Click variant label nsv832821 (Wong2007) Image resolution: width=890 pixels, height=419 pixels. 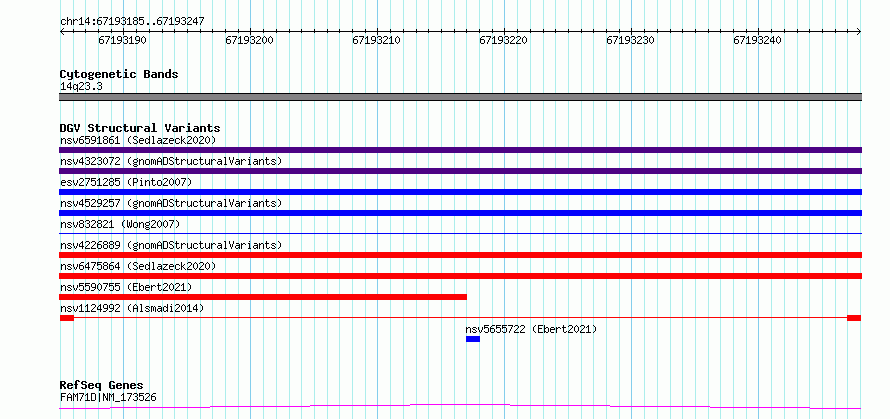pos(120,224)
